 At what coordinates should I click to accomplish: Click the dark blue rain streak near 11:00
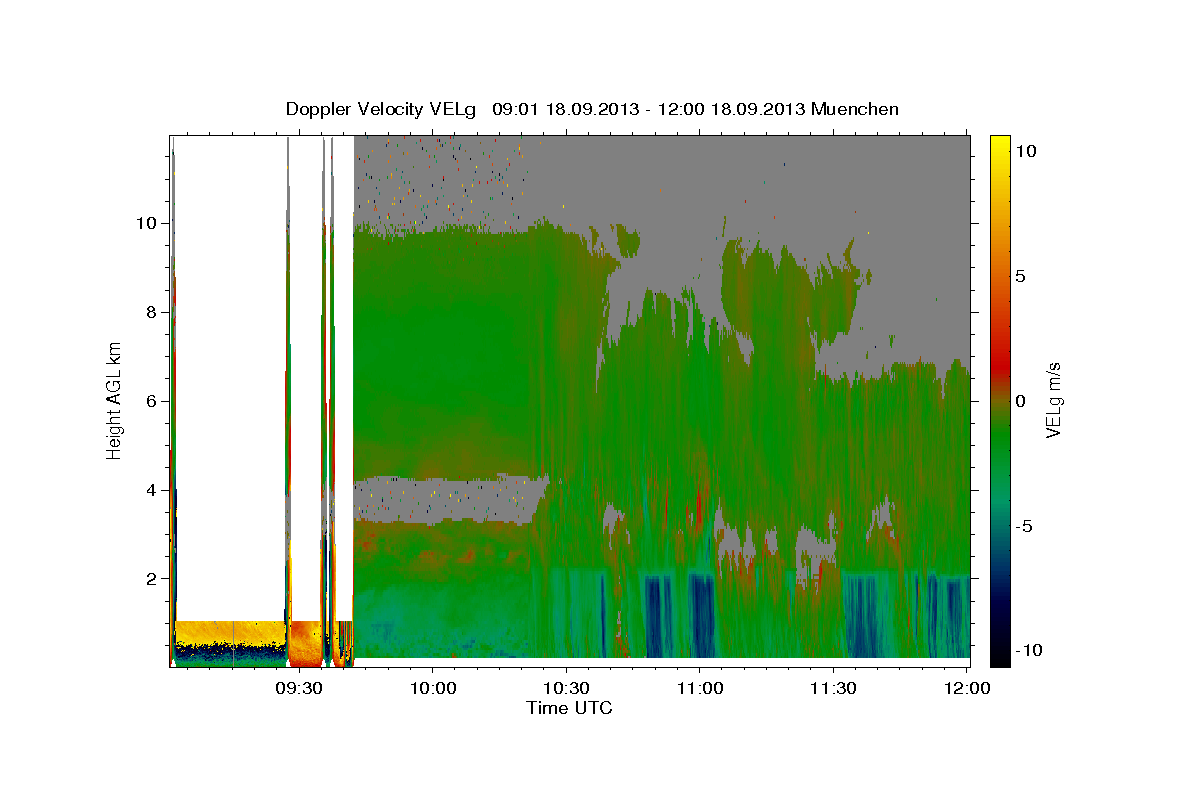click(x=701, y=614)
